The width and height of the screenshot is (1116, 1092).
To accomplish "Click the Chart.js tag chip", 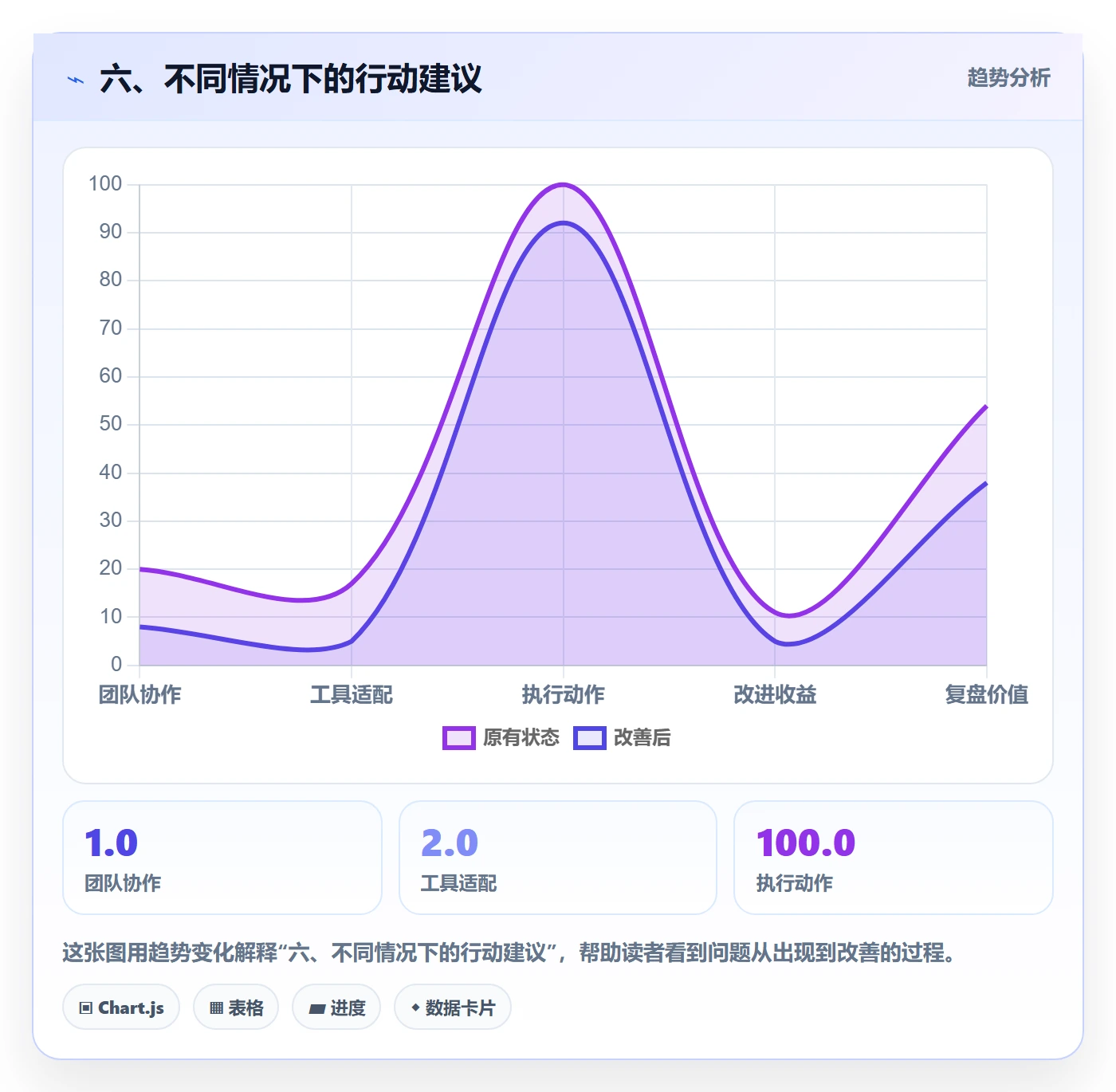I will coord(121,1008).
